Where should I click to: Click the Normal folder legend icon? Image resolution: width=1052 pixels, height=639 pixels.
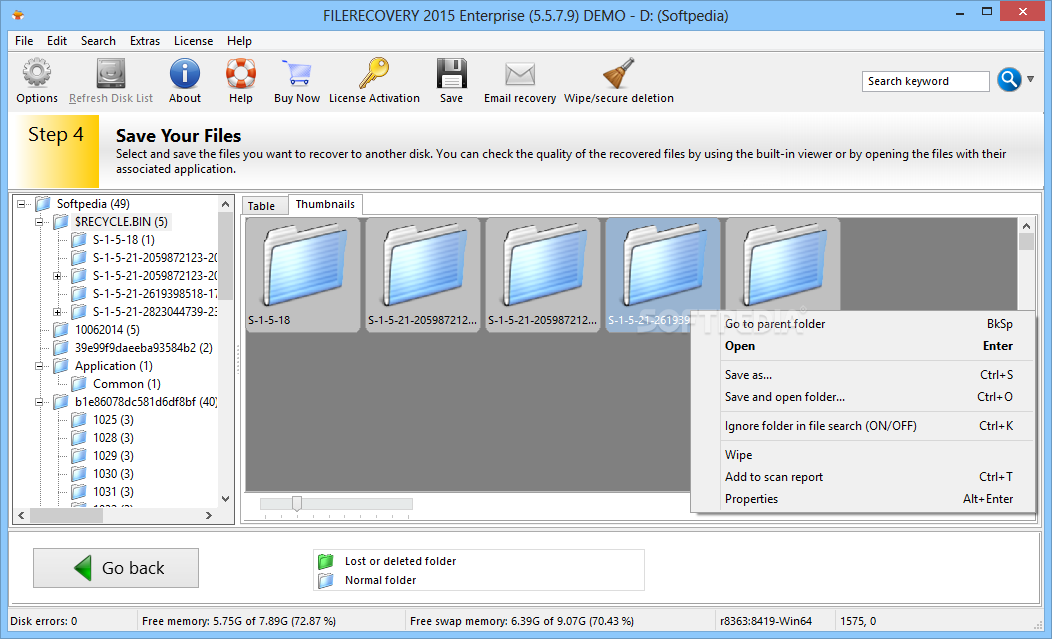click(x=325, y=580)
